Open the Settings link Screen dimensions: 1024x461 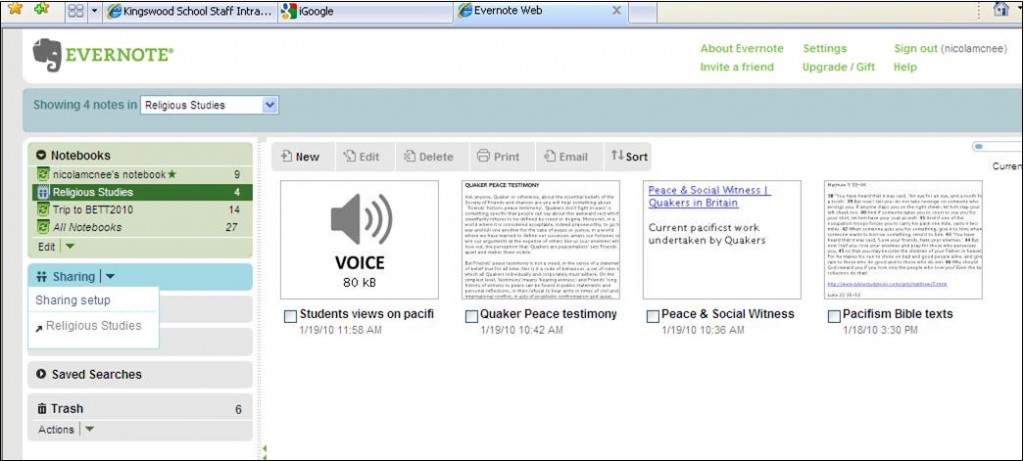click(825, 48)
